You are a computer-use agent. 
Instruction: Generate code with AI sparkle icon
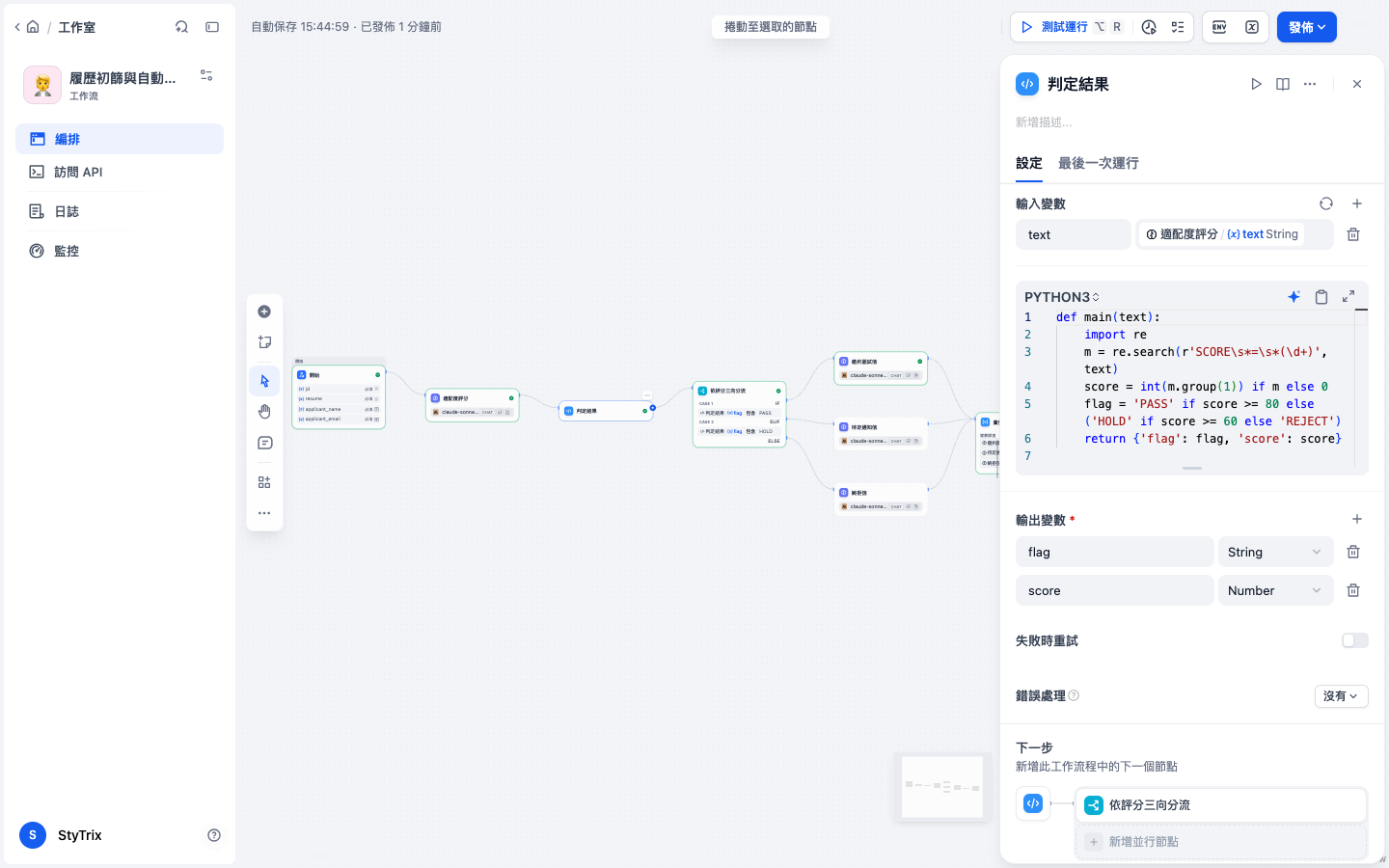pyautogui.click(x=1294, y=297)
